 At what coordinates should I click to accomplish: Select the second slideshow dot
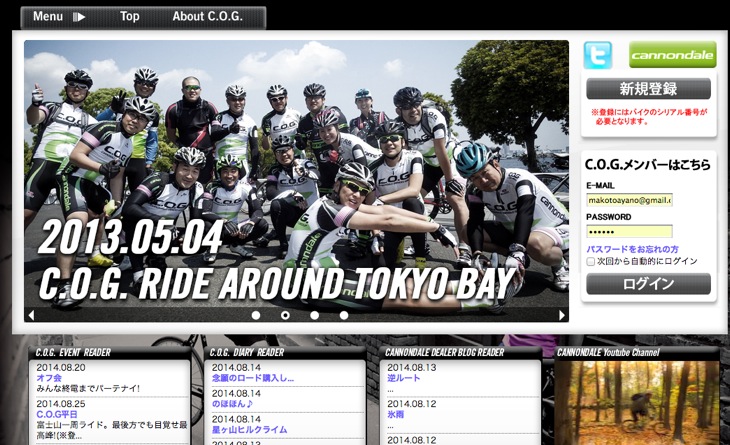click(x=285, y=315)
